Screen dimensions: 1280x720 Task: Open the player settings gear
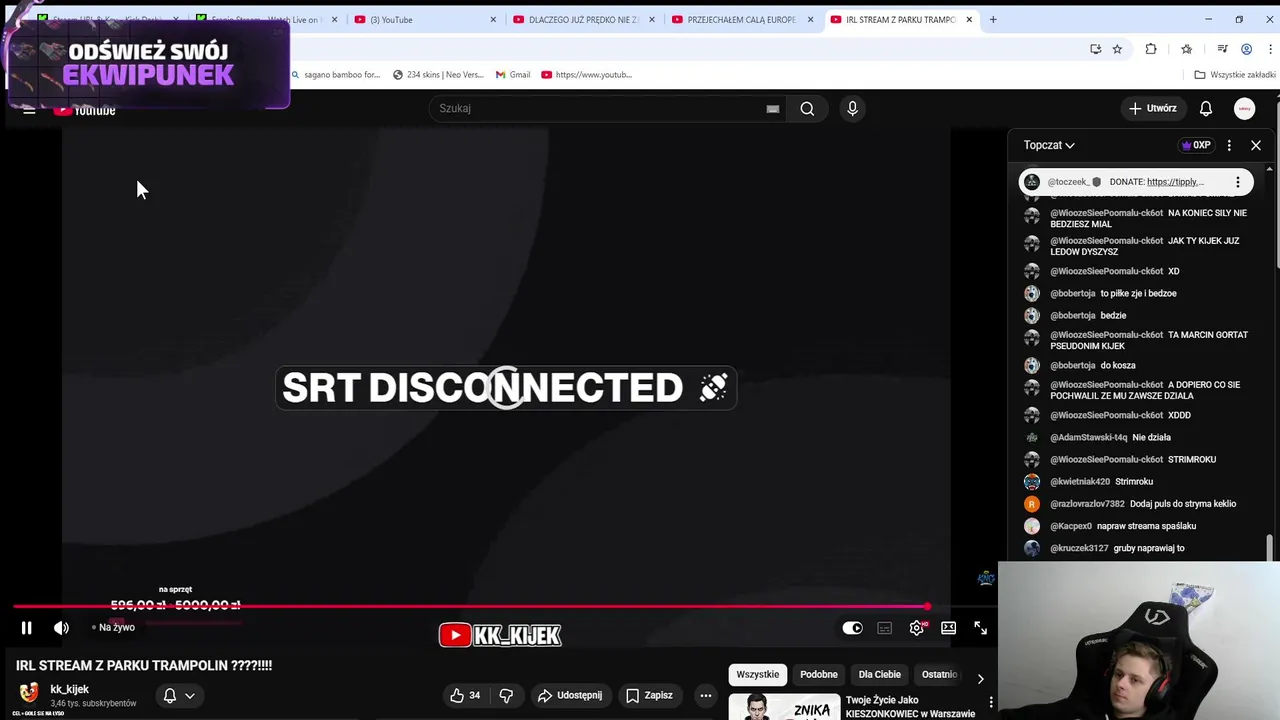[x=917, y=628]
